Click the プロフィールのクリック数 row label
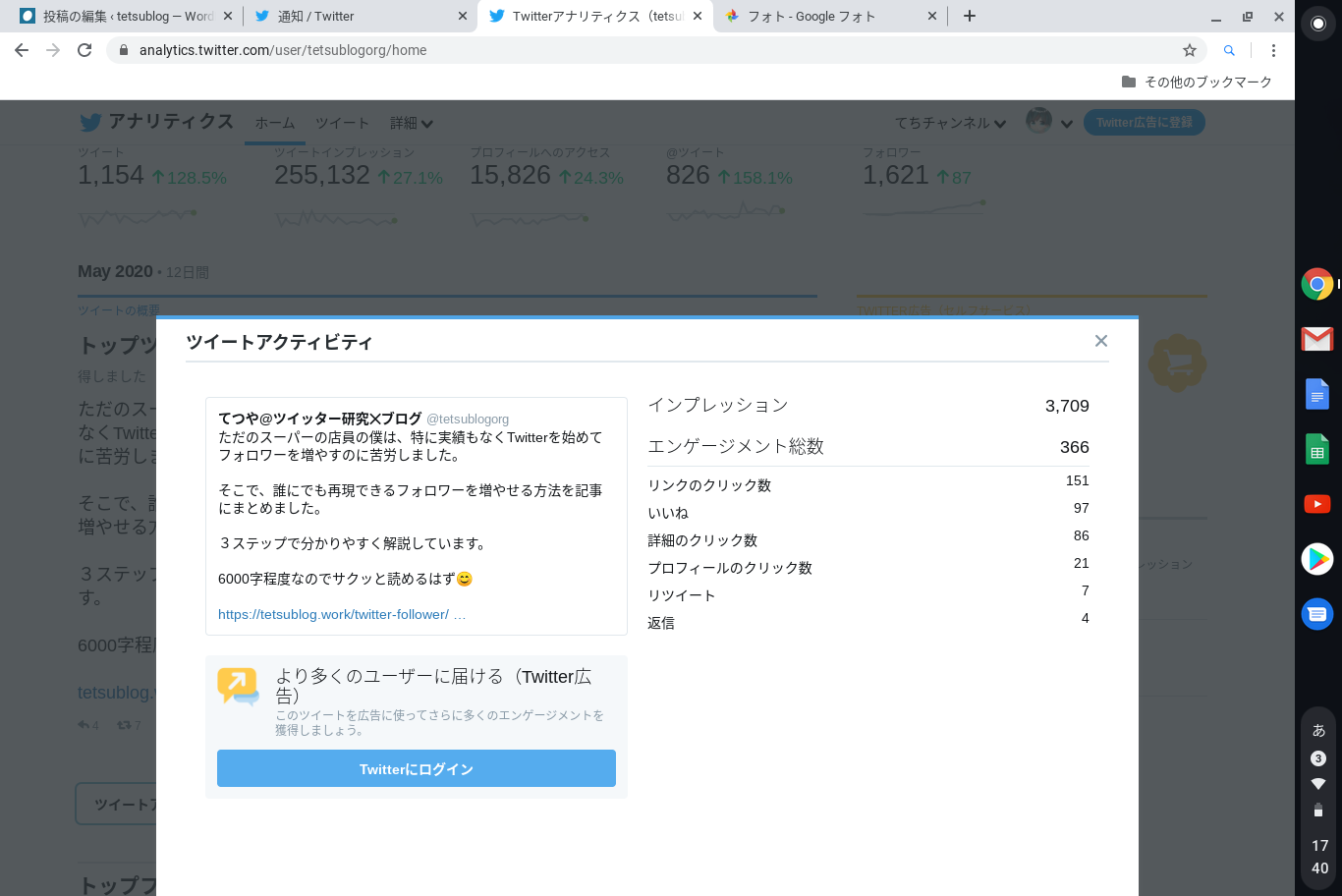The height and width of the screenshot is (896, 1342). [x=730, y=568]
